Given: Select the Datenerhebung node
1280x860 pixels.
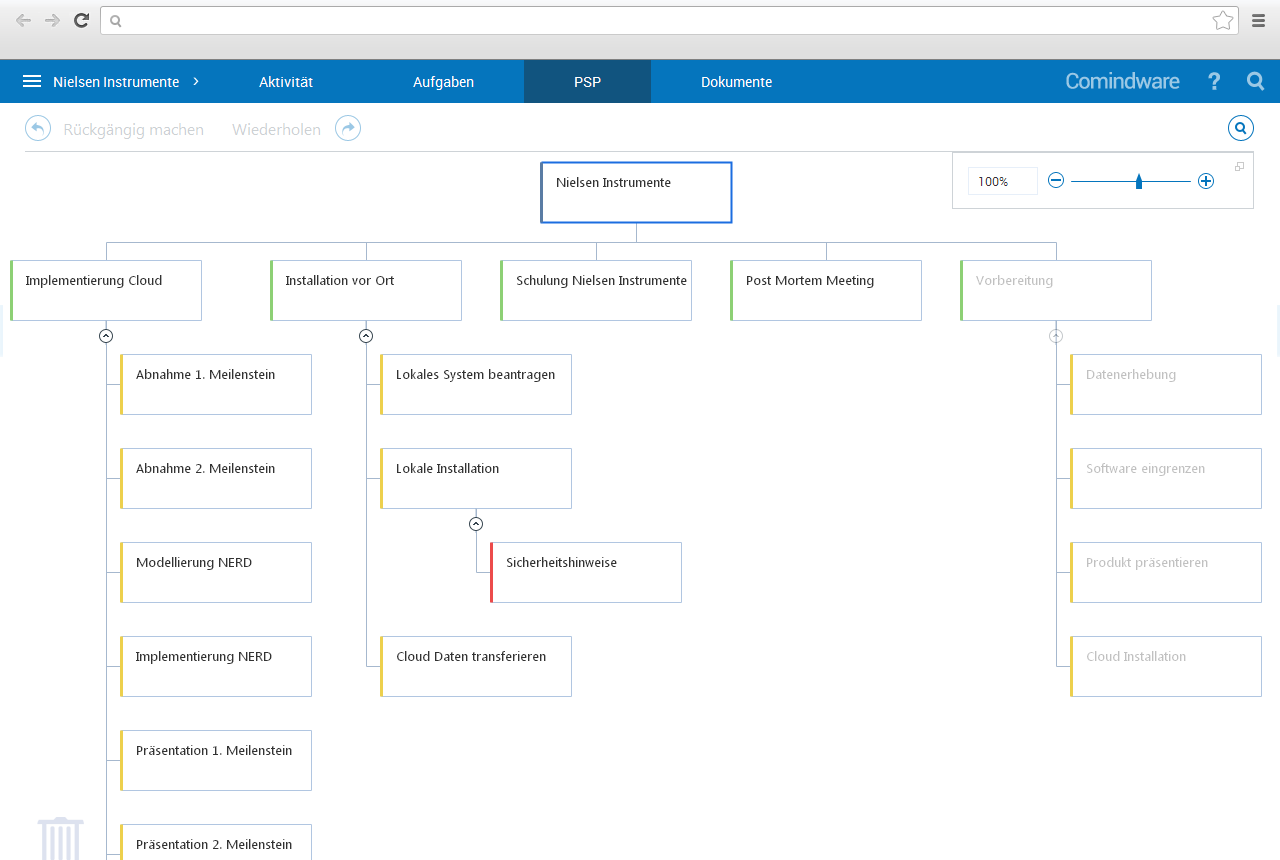Looking at the screenshot, I should tap(1166, 384).
